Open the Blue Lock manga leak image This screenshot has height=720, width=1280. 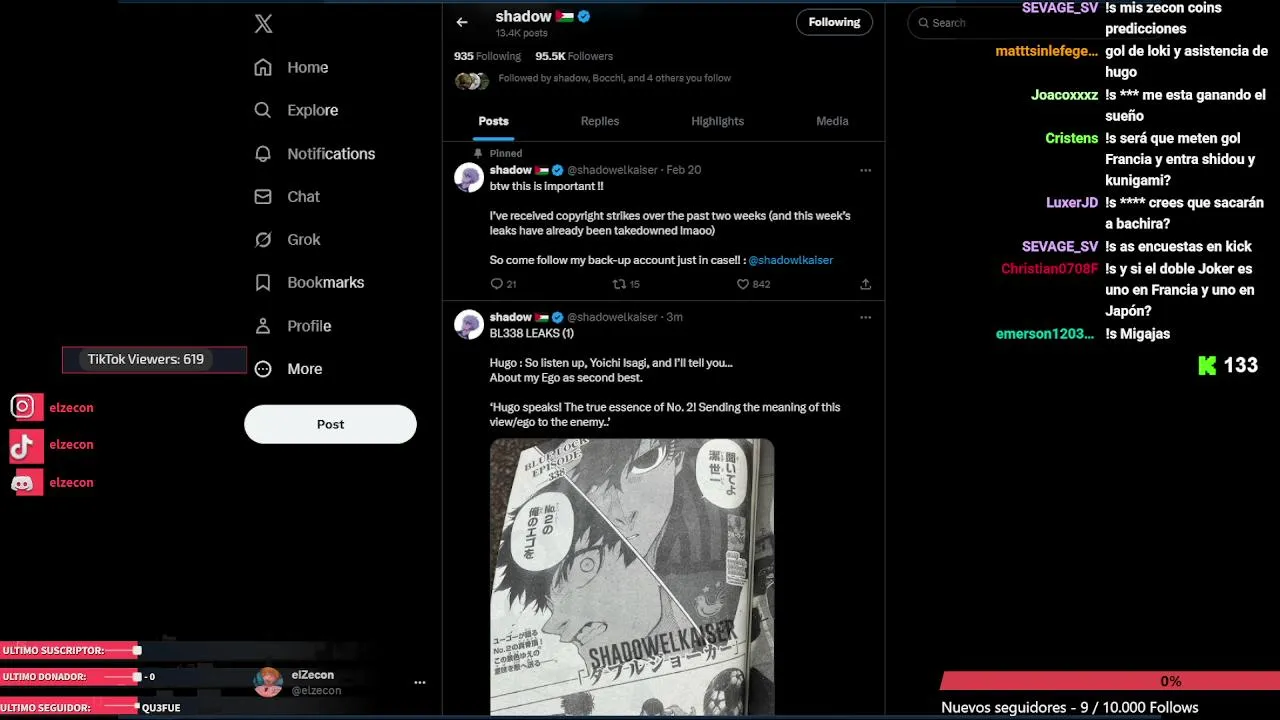(x=632, y=577)
